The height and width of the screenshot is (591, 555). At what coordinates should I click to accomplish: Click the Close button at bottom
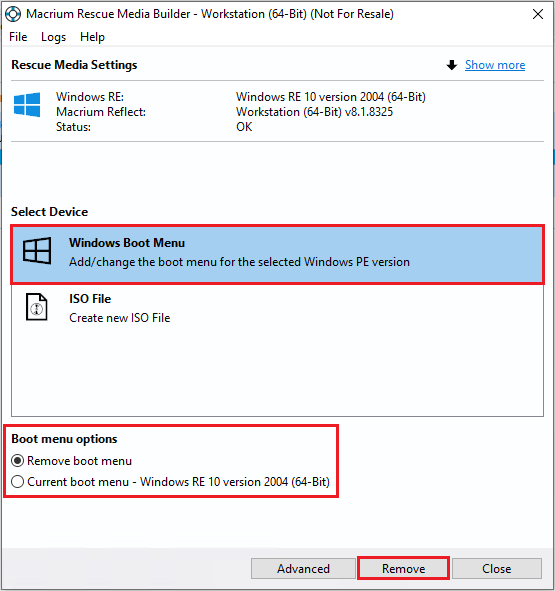pyautogui.click(x=497, y=568)
